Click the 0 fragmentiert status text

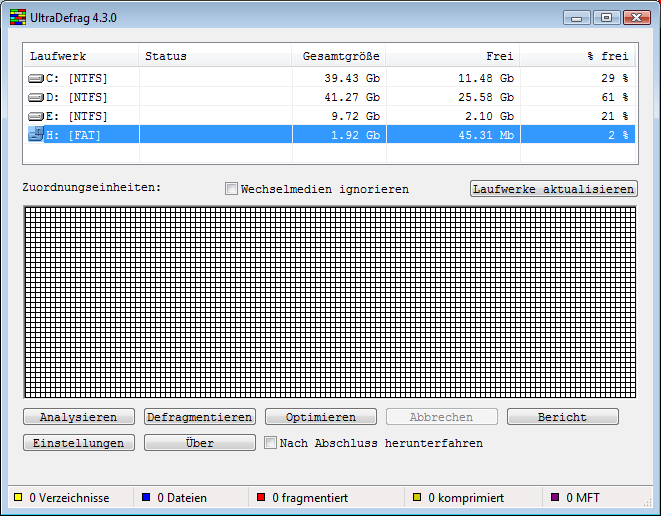(310, 498)
